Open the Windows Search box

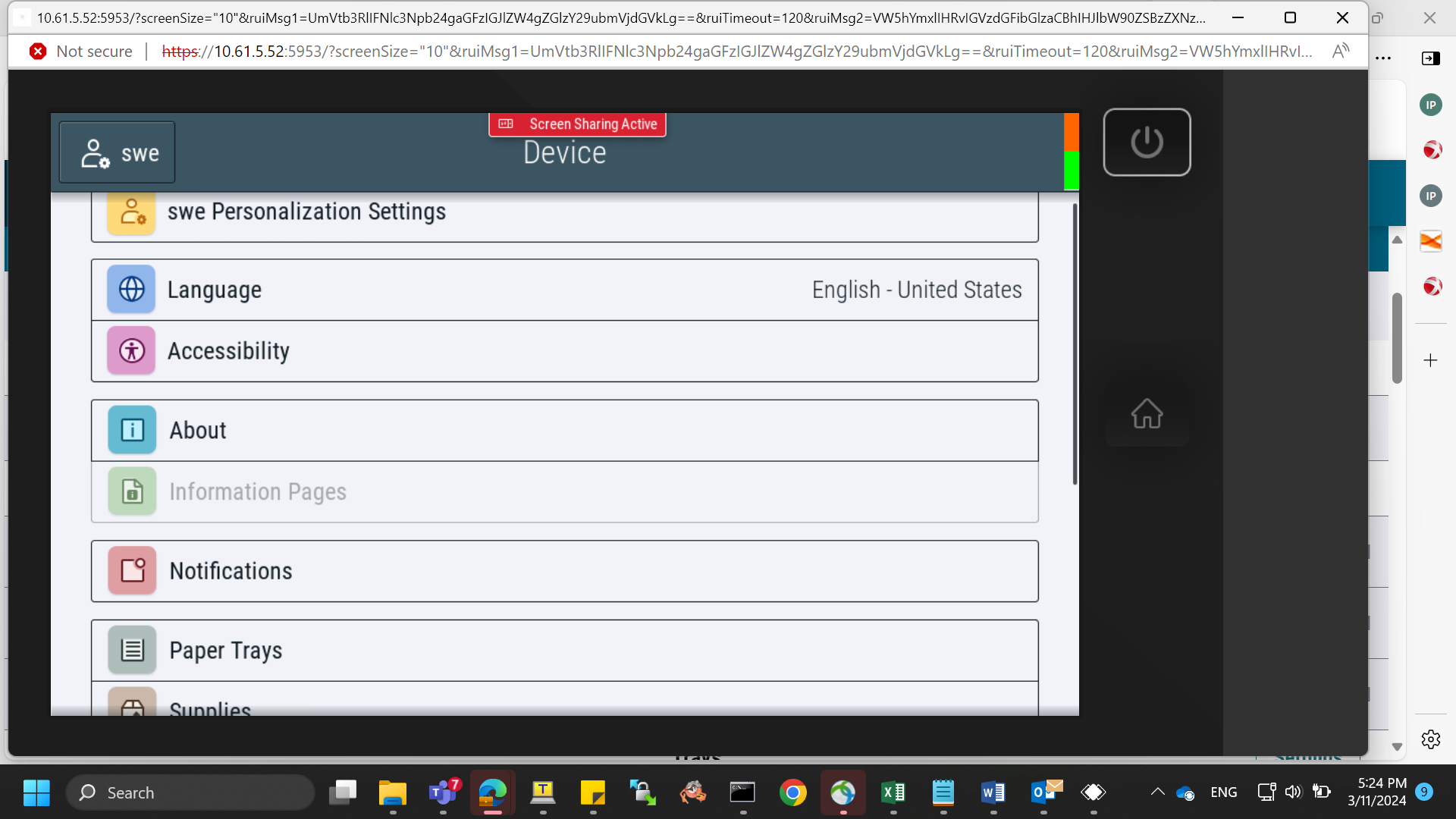tap(190, 792)
